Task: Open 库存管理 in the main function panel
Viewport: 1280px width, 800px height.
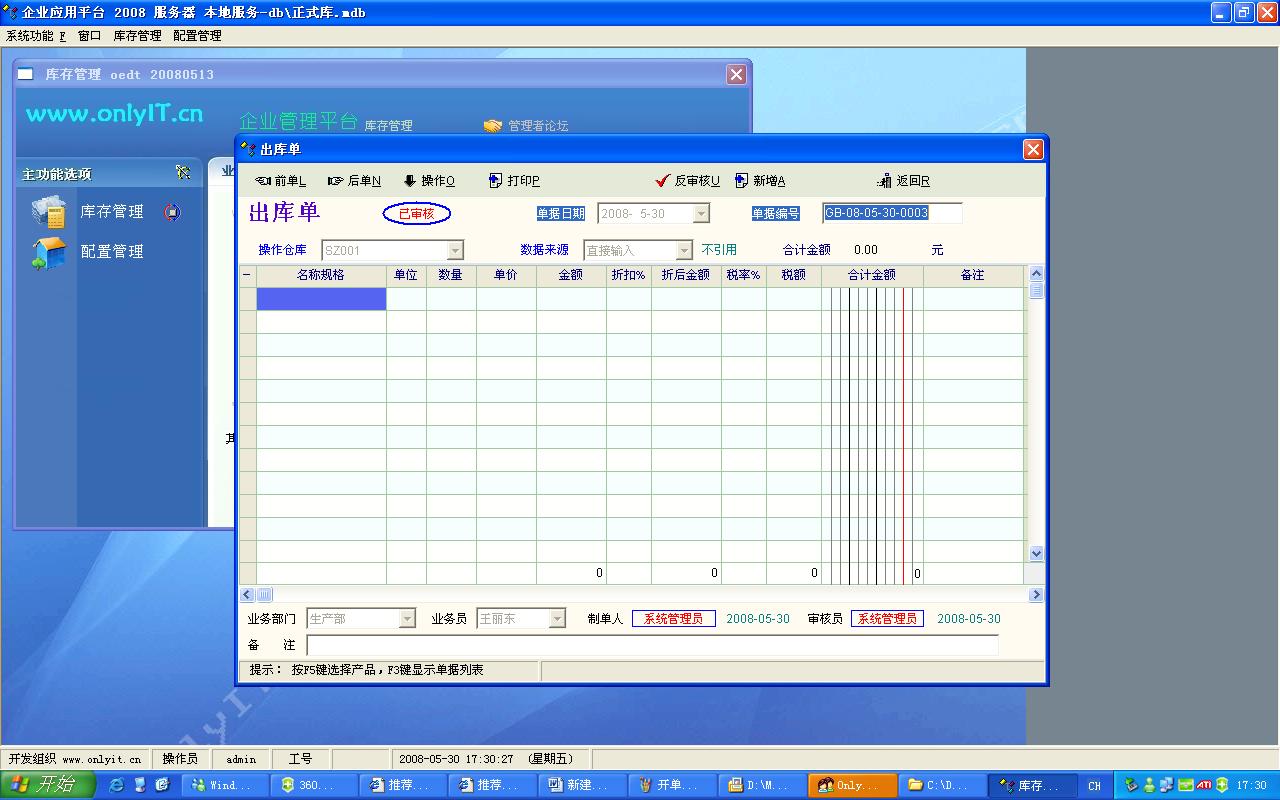Action: pos(111,212)
